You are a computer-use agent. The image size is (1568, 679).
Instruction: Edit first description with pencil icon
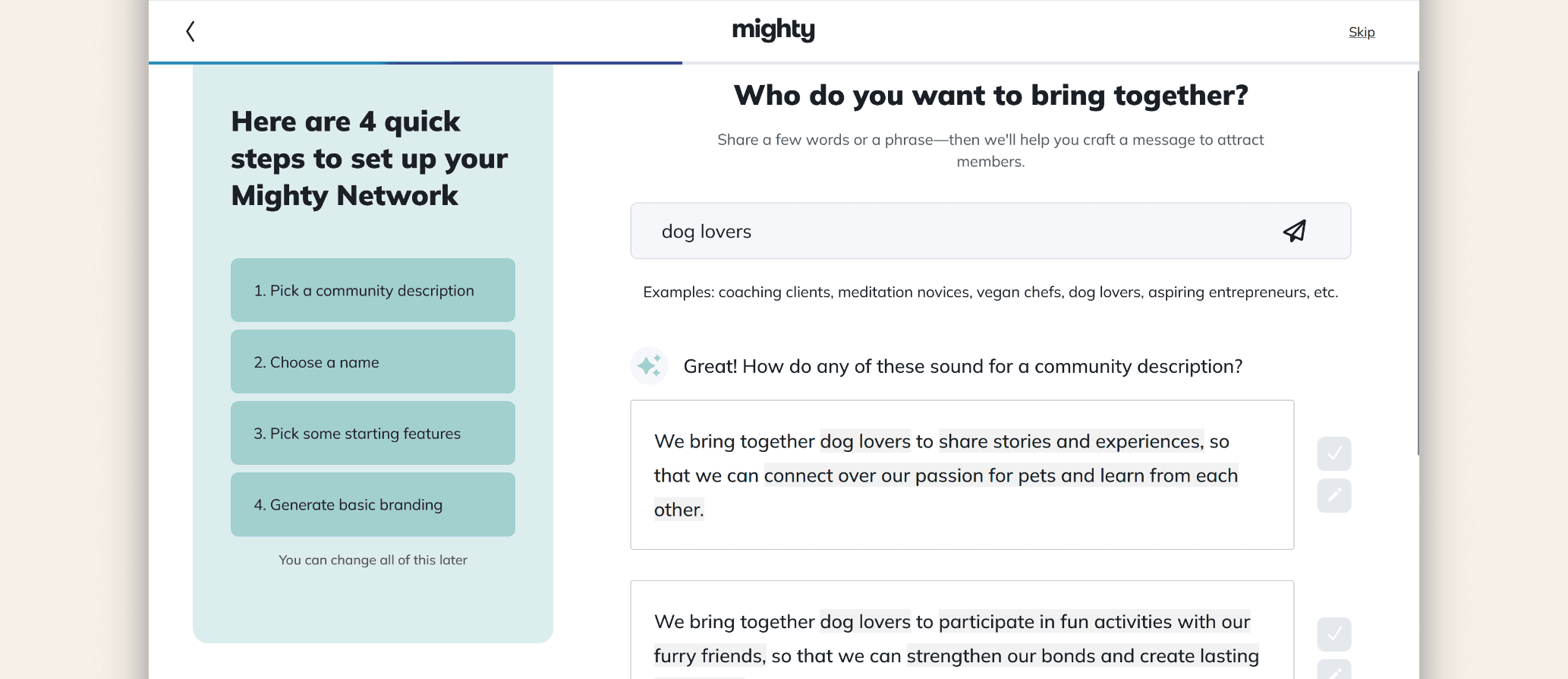pos(1334,495)
